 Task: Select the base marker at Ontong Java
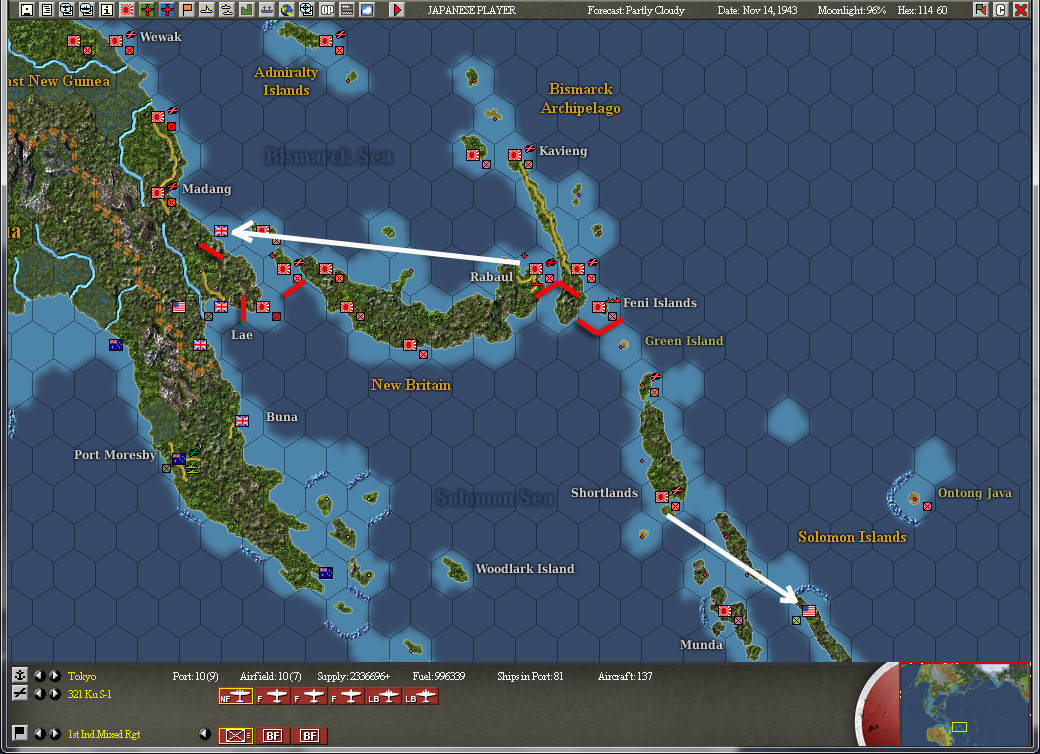[928, 506]
